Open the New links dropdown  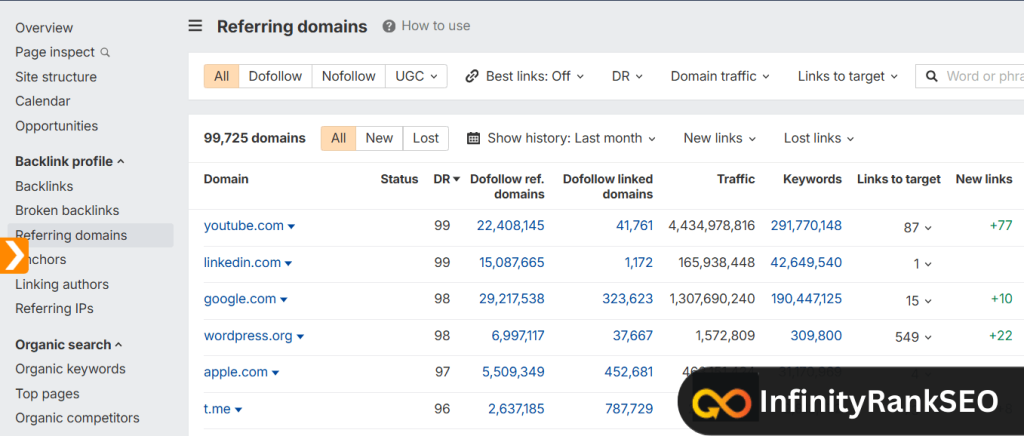tap(720, 138)
